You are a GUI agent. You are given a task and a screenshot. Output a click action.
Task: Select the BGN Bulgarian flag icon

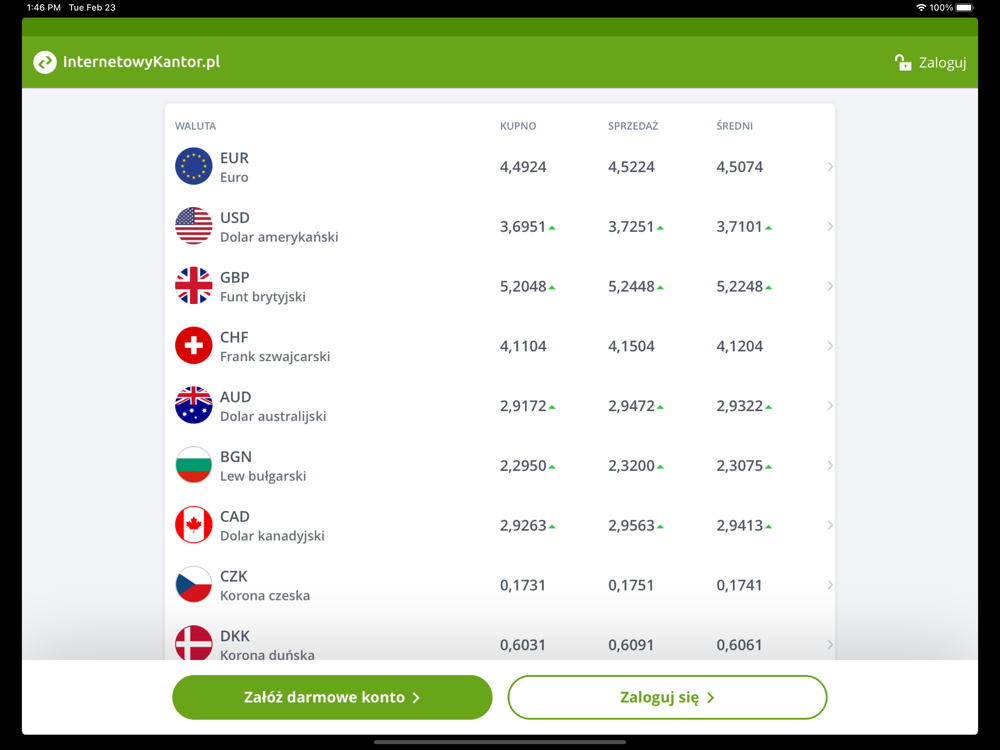(193, 465)
